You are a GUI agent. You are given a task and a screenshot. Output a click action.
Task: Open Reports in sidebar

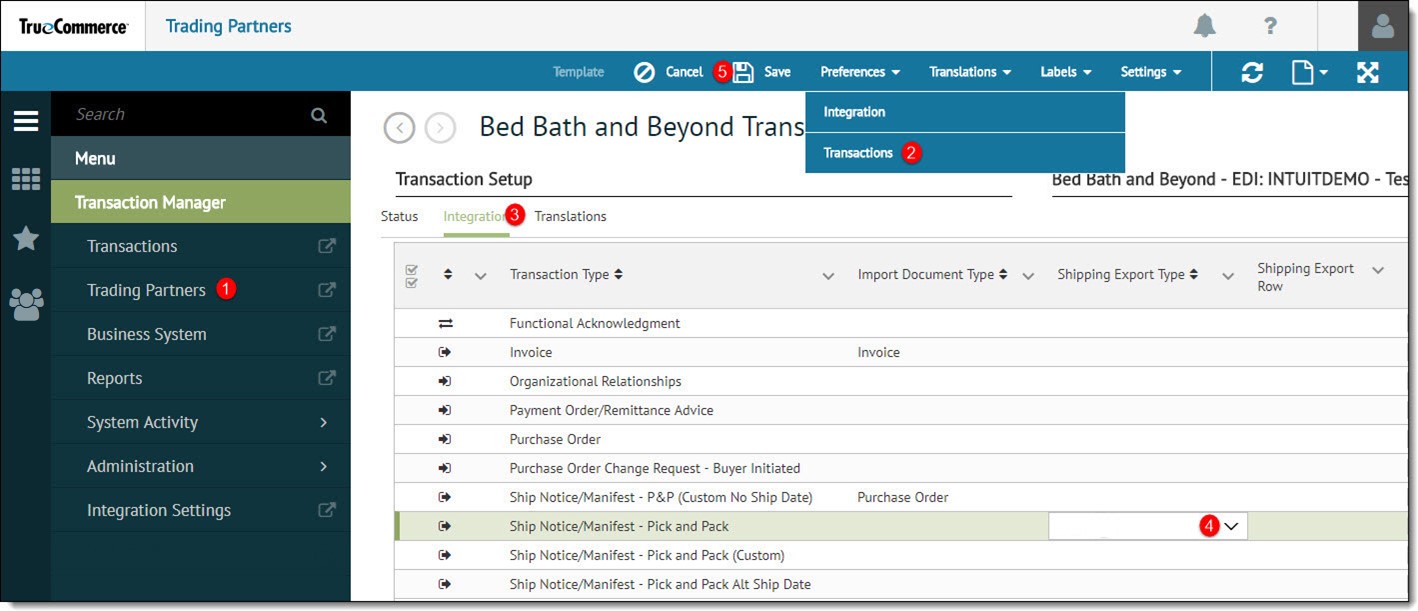click(x=114, y=378)
